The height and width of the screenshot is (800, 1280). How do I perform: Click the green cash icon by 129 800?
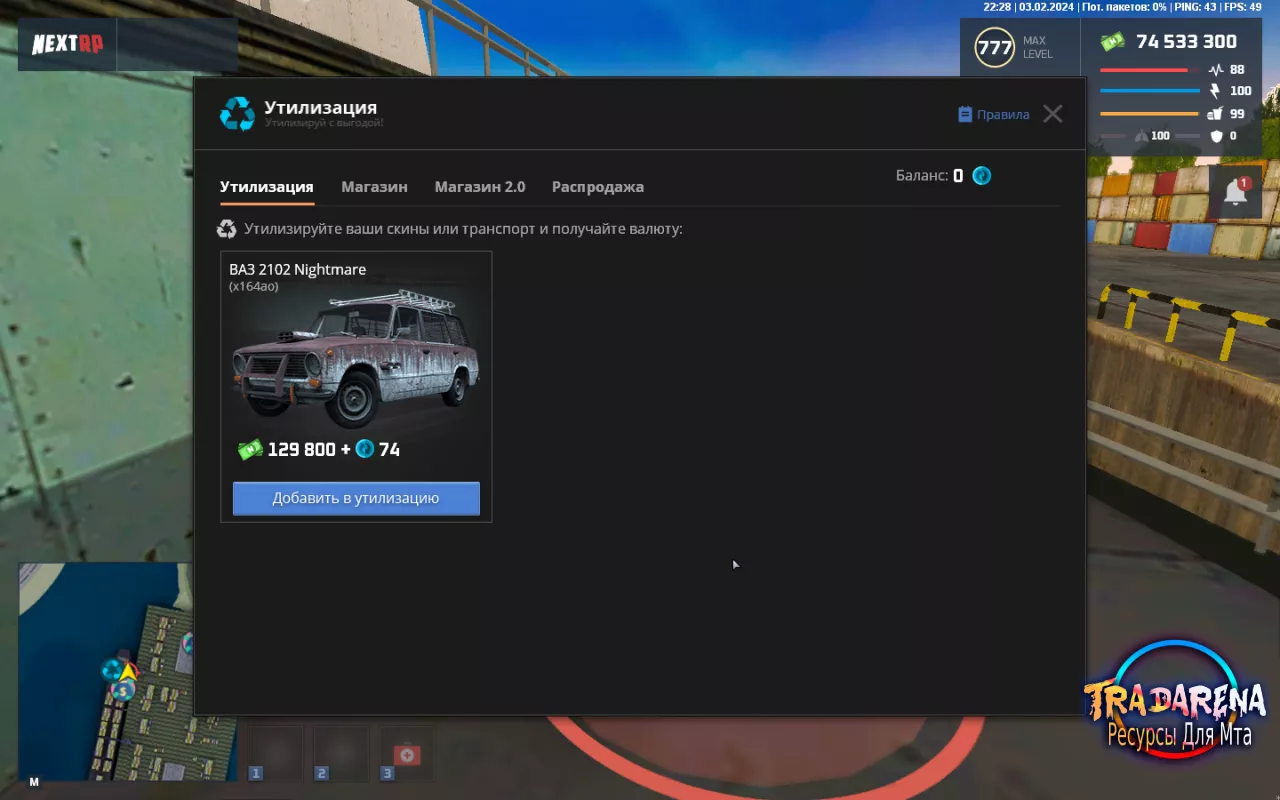click(x=250, y=450)
